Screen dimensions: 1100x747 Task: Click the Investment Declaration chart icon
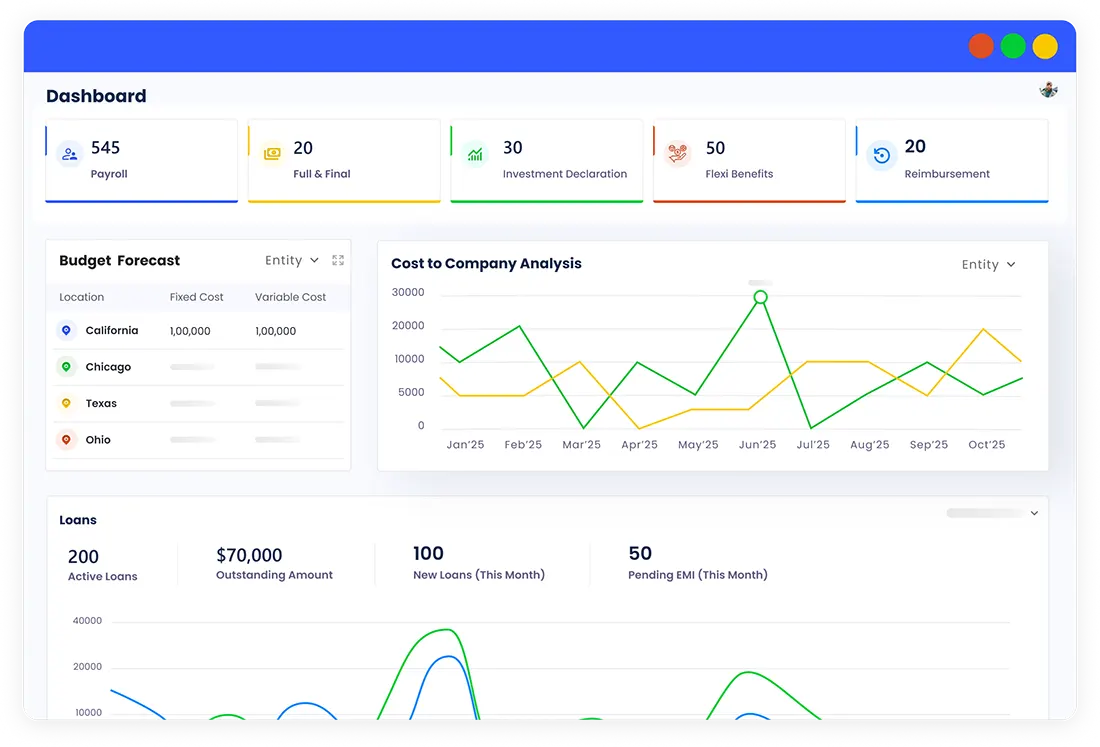click(x=476, y=154)
